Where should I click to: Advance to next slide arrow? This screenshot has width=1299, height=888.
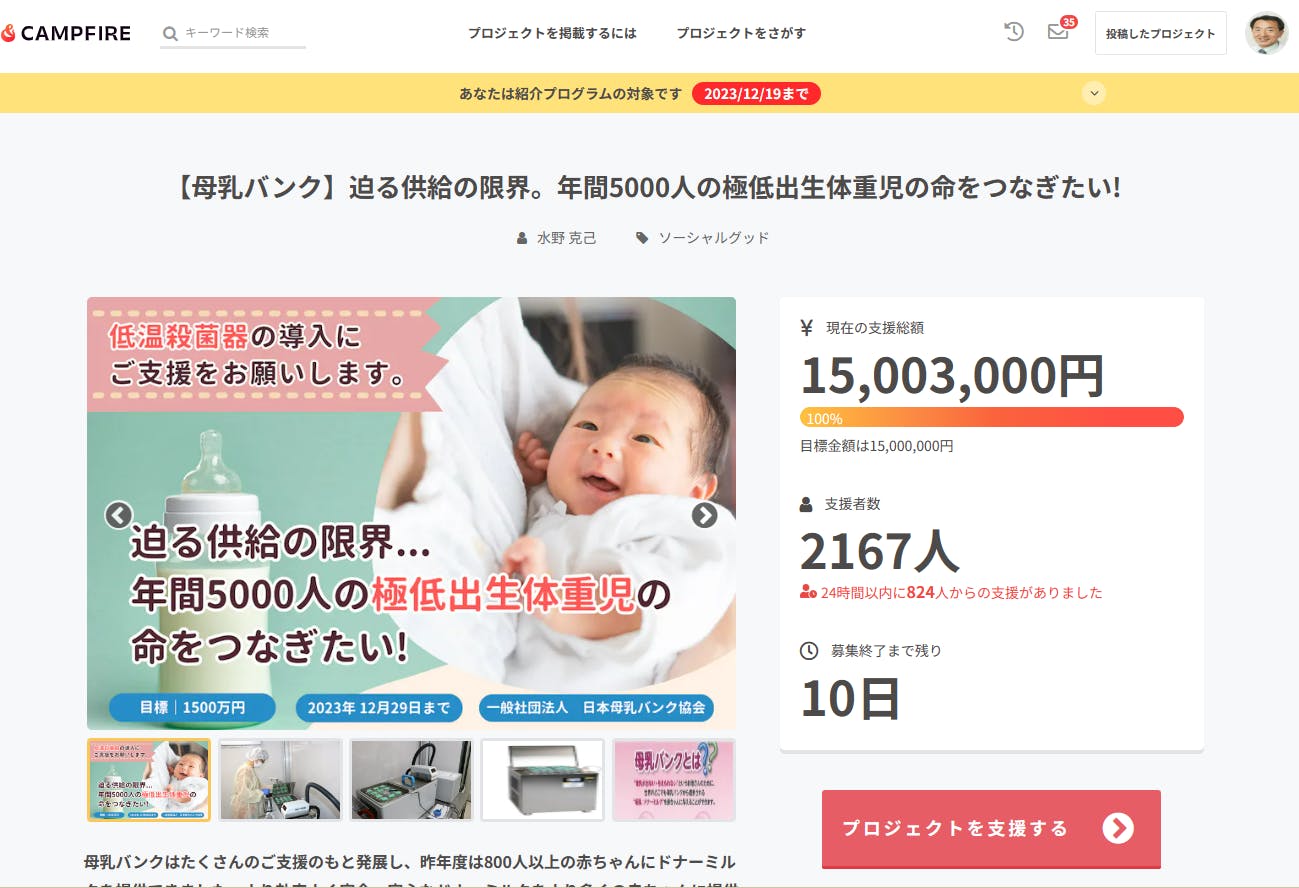[x=705, y=515]
